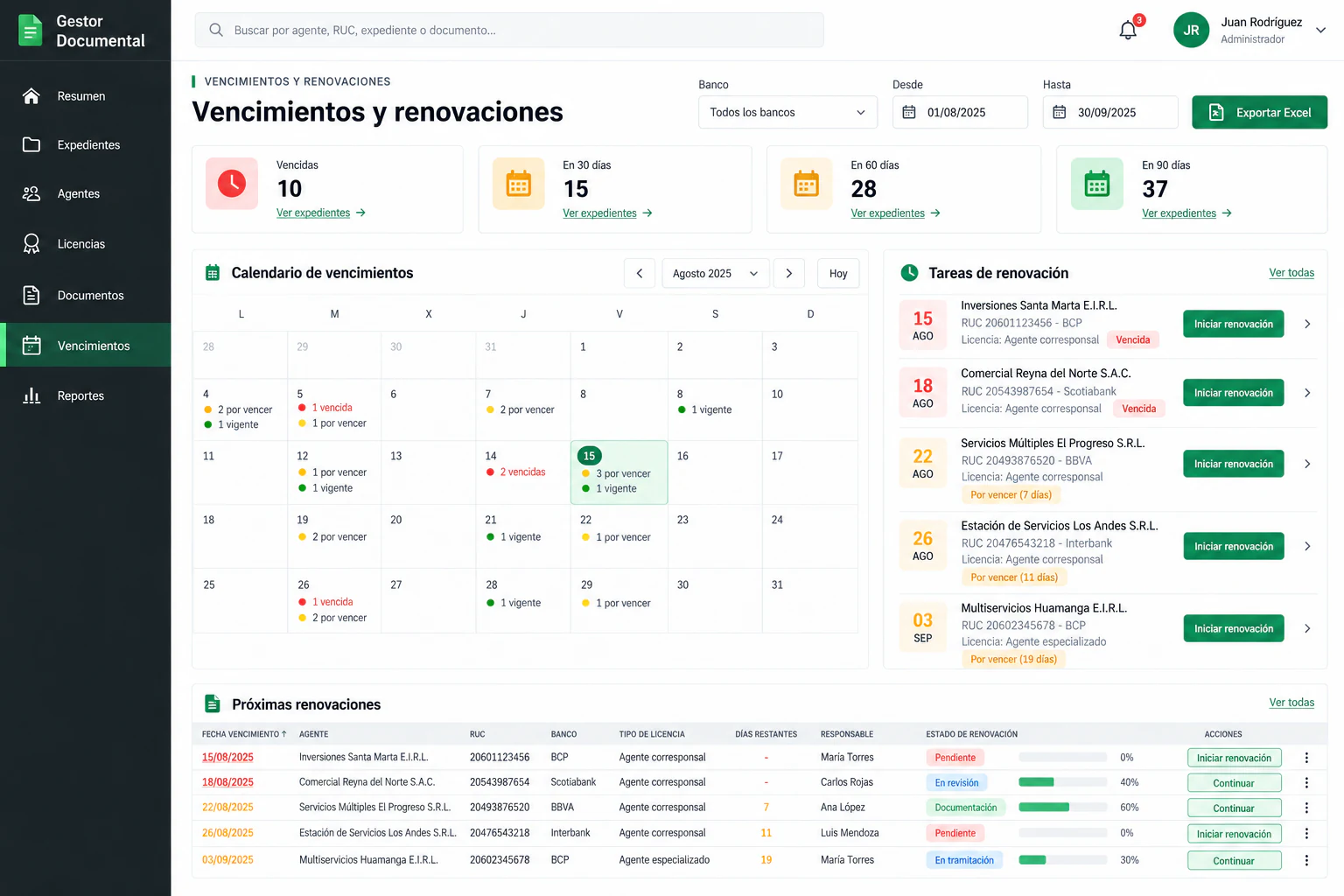Viewport: 1344px width, 896px height.
Task: Click the search magnifier icon
Action: 216,30
